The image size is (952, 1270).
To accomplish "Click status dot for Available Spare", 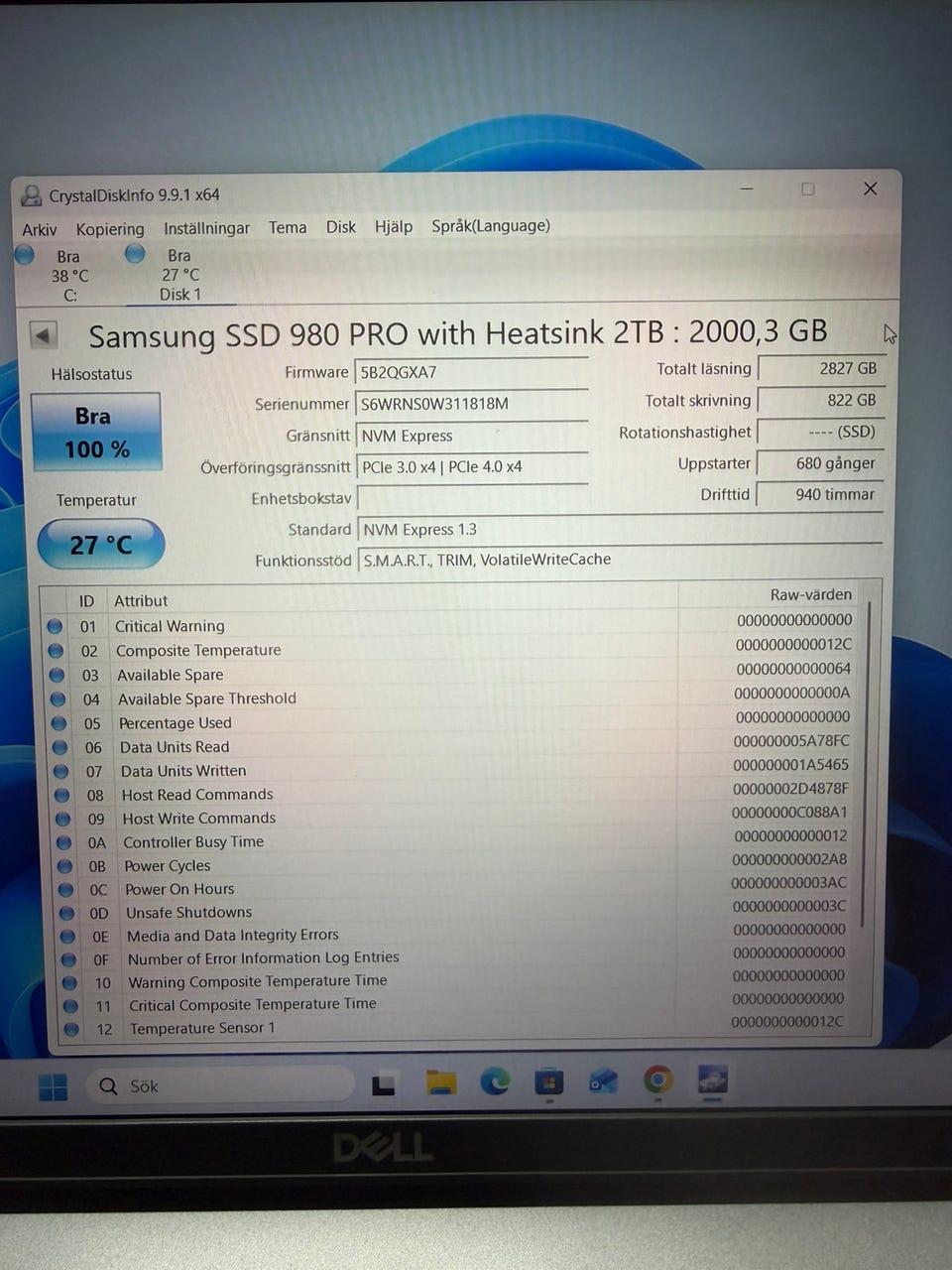I will point(57,675).
